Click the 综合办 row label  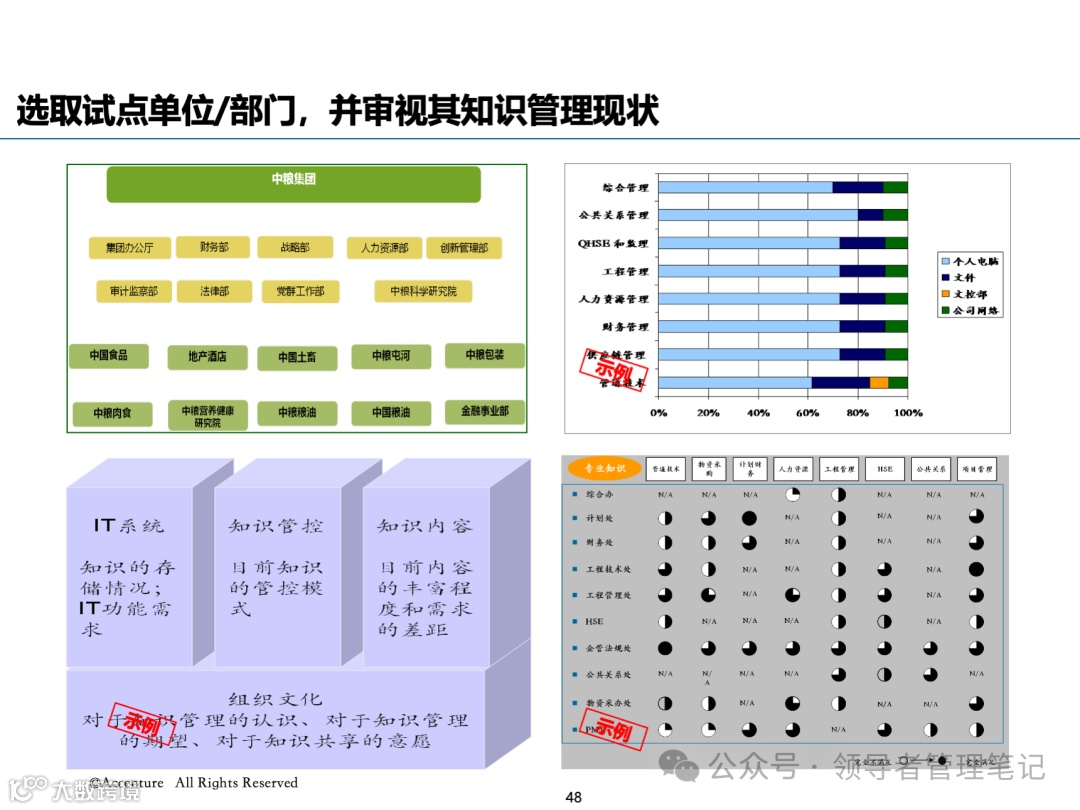click(599, 495)
